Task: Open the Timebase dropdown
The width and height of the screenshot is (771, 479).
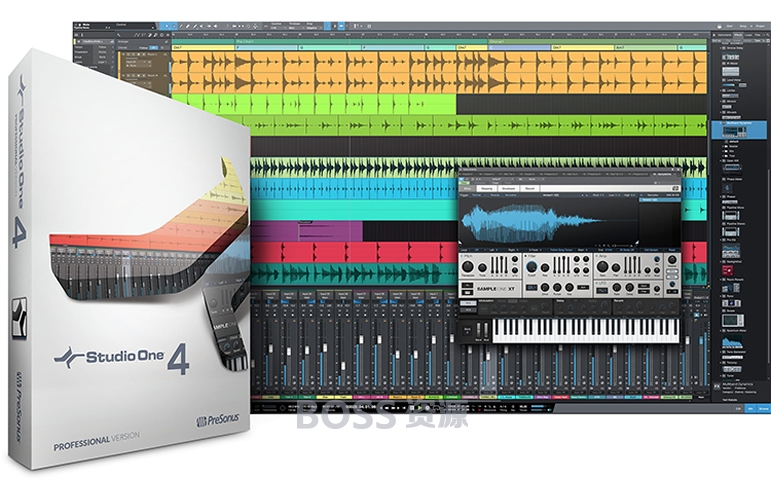Action: pyautogui.click(x=297, y=28)
